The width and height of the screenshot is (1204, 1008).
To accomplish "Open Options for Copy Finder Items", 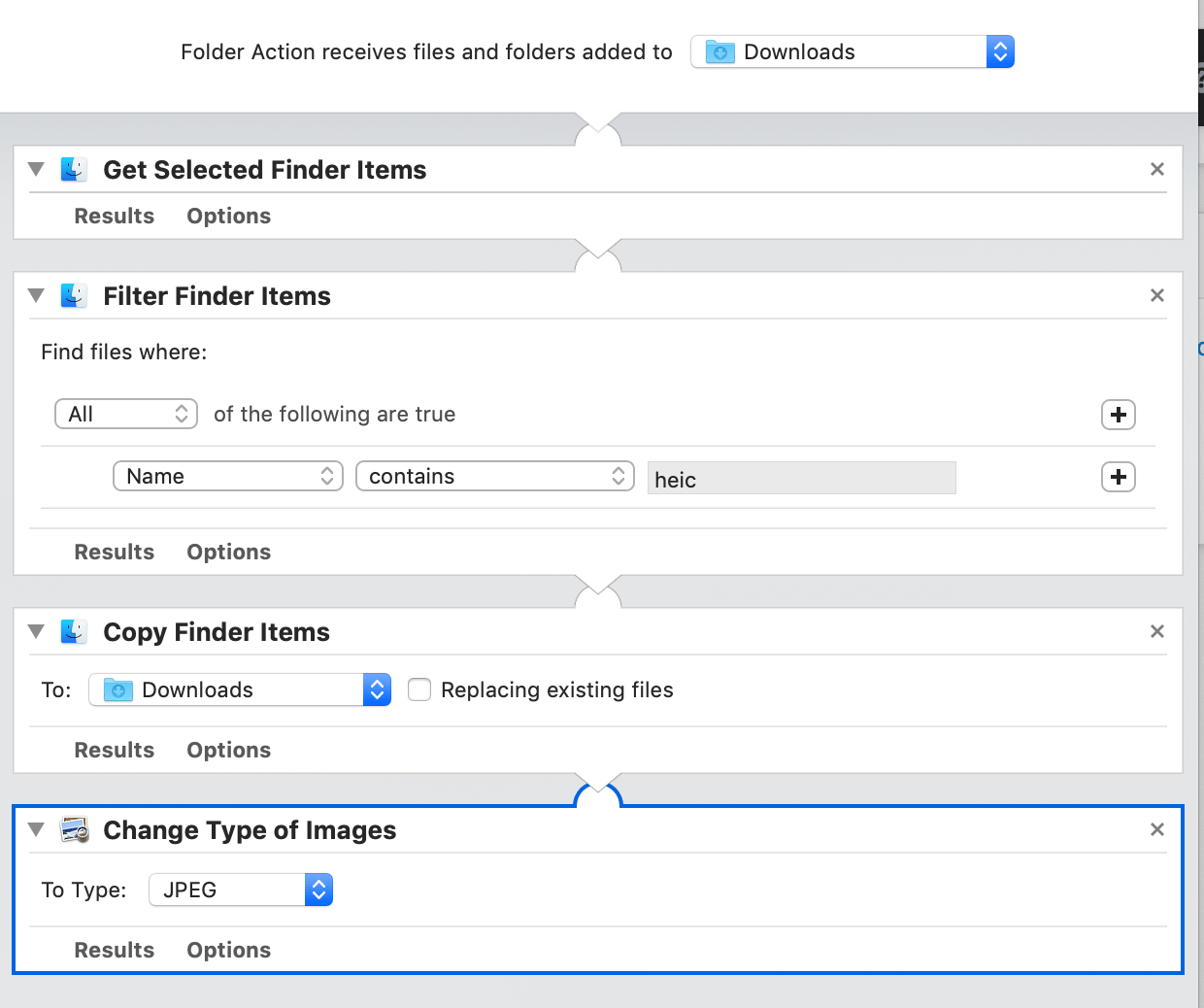I will tap(228, 750).
